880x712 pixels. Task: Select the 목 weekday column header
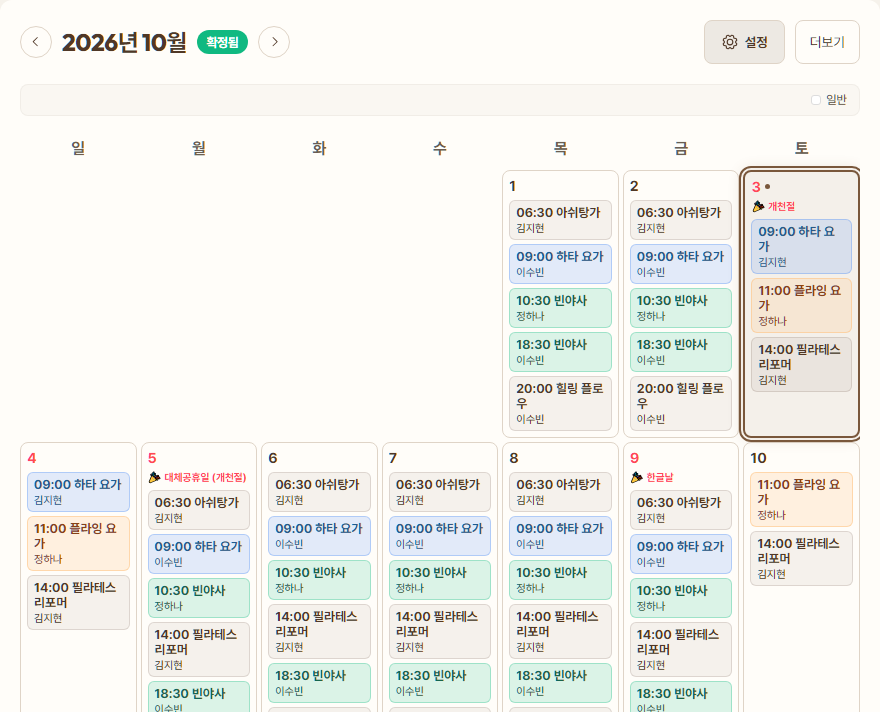coord(560,148)
